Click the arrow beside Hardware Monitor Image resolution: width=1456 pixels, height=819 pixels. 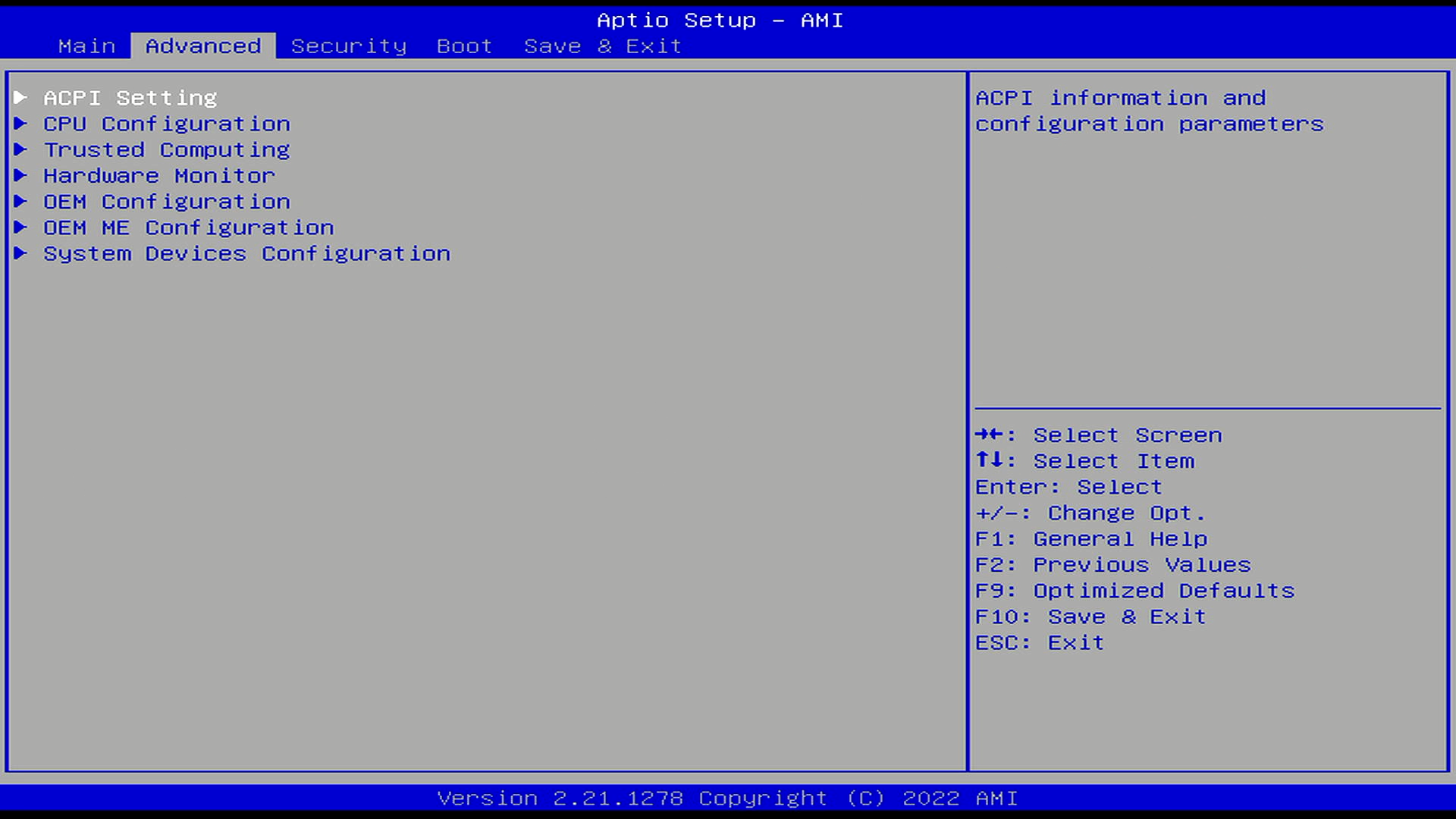pyautogui.click(x=20, y=175)
